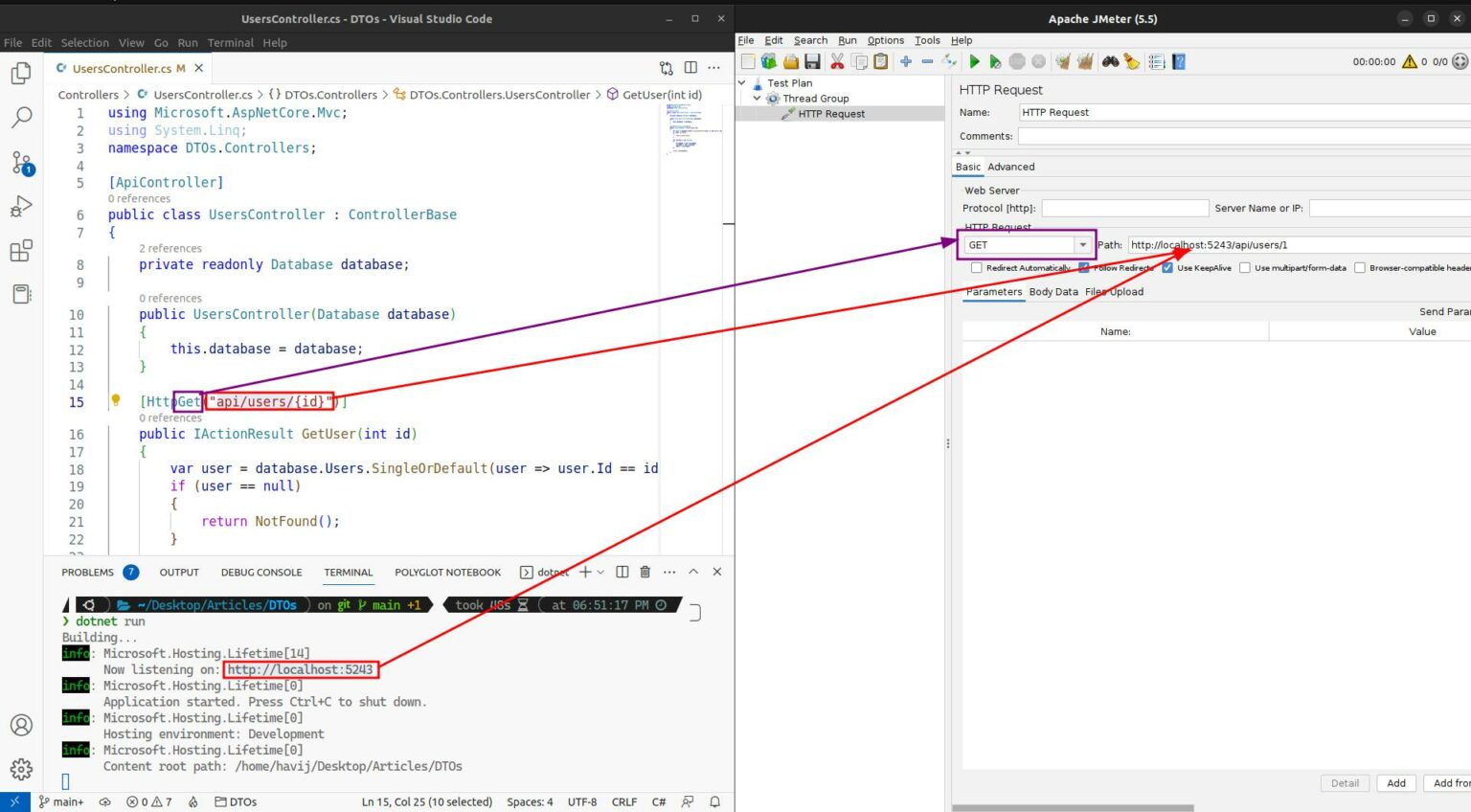Open the GET method dropdown

point(1083,244)
